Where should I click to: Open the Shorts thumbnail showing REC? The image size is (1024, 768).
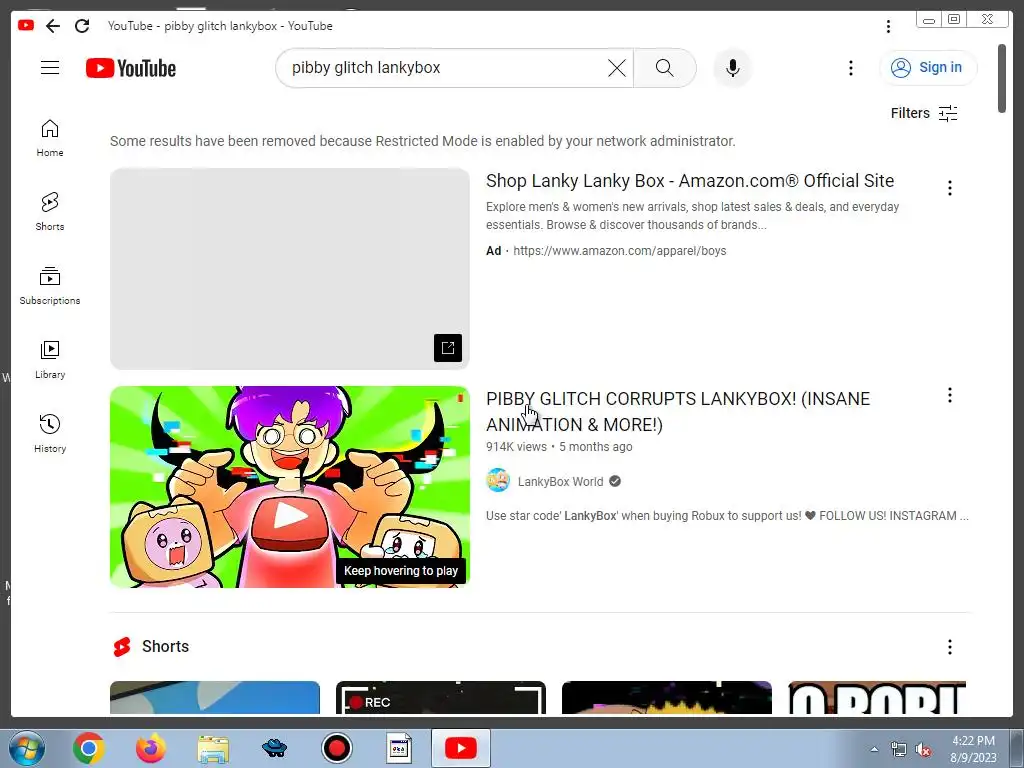441,697
